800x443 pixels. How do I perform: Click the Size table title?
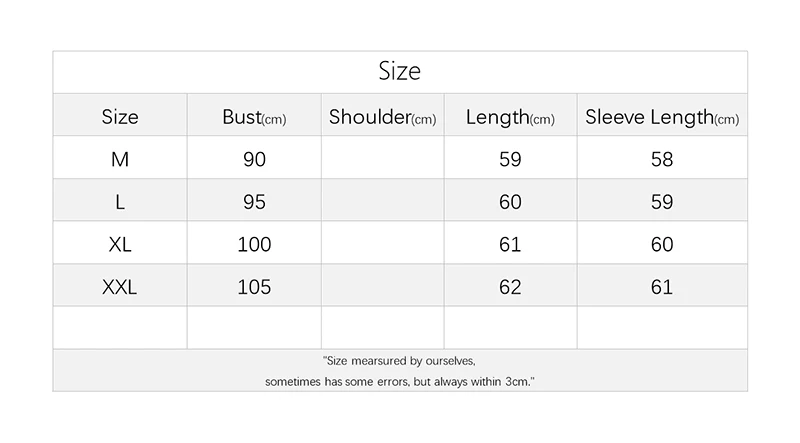click(399, 71)
